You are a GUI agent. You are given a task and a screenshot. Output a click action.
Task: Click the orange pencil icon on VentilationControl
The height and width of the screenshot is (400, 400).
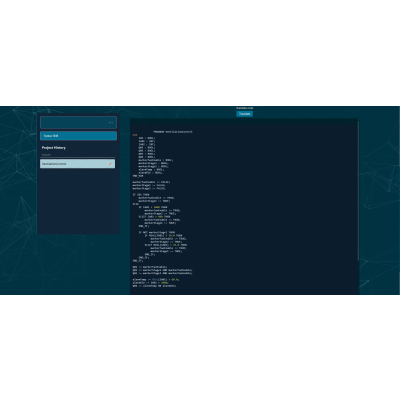pyautogui.click(x=110, y=164)
